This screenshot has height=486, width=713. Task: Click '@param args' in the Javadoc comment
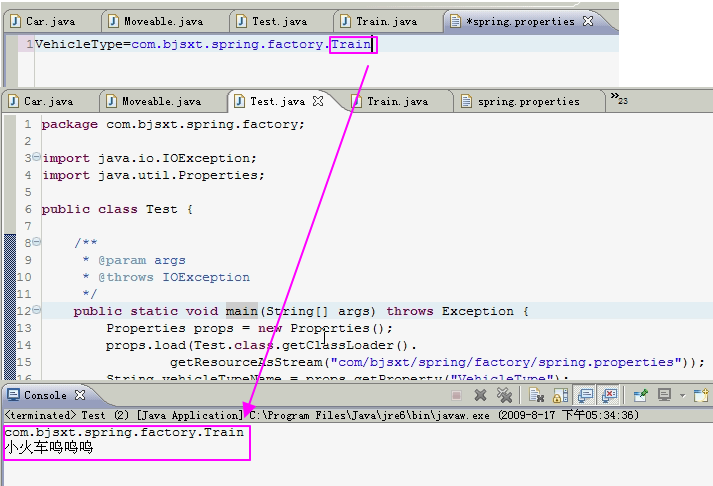tap(142, 261)
